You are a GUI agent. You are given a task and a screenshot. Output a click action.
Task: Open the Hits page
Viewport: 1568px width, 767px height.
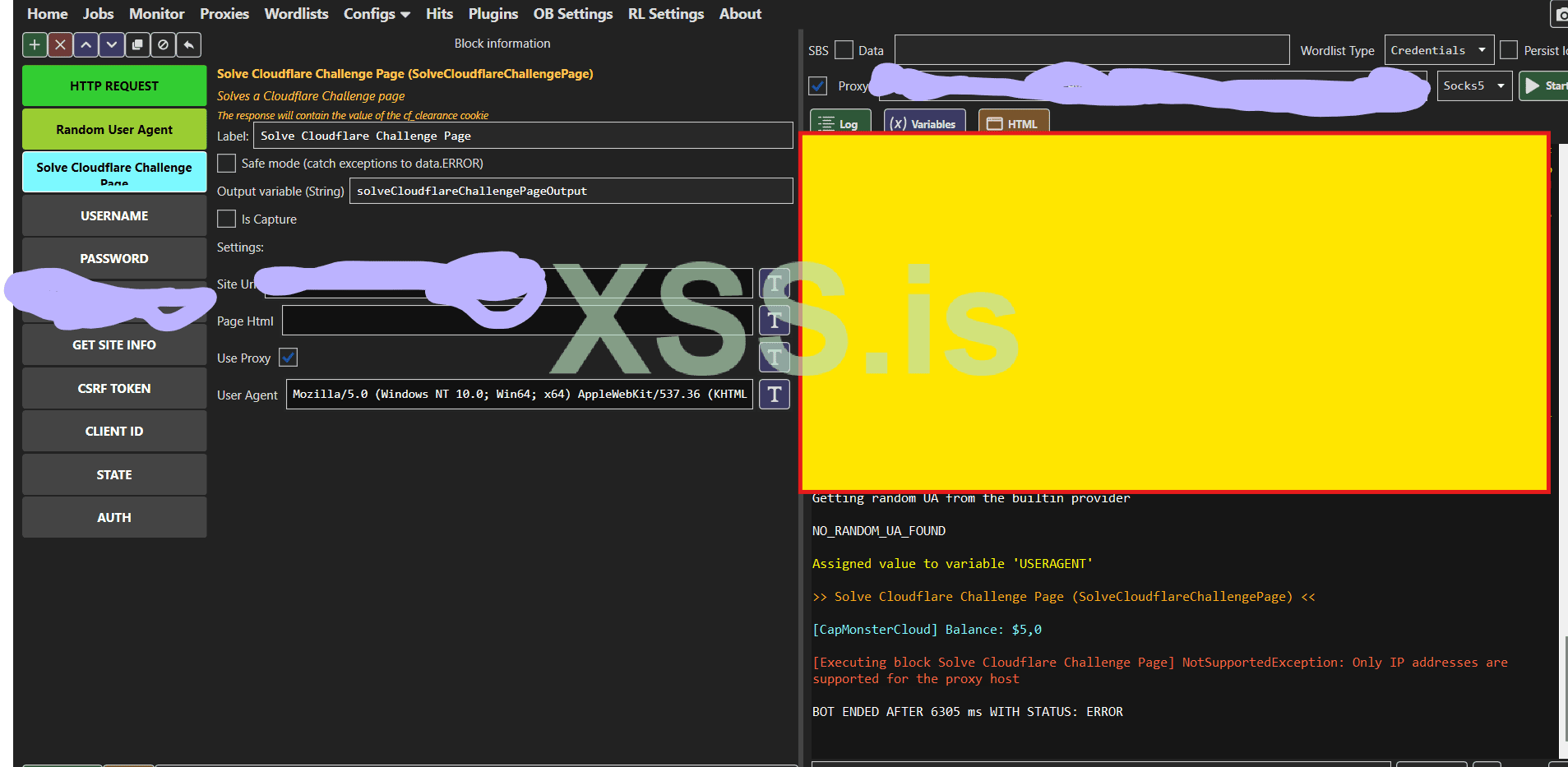(x=439, y=14)
